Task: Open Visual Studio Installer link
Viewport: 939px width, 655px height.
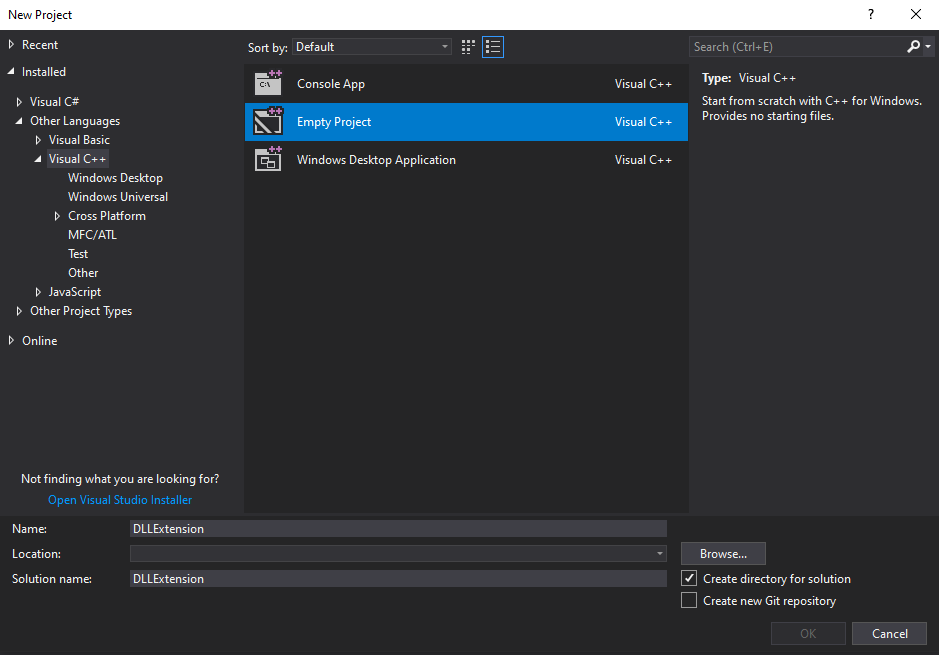Action: pyautogui.click(x=120, y=500)
